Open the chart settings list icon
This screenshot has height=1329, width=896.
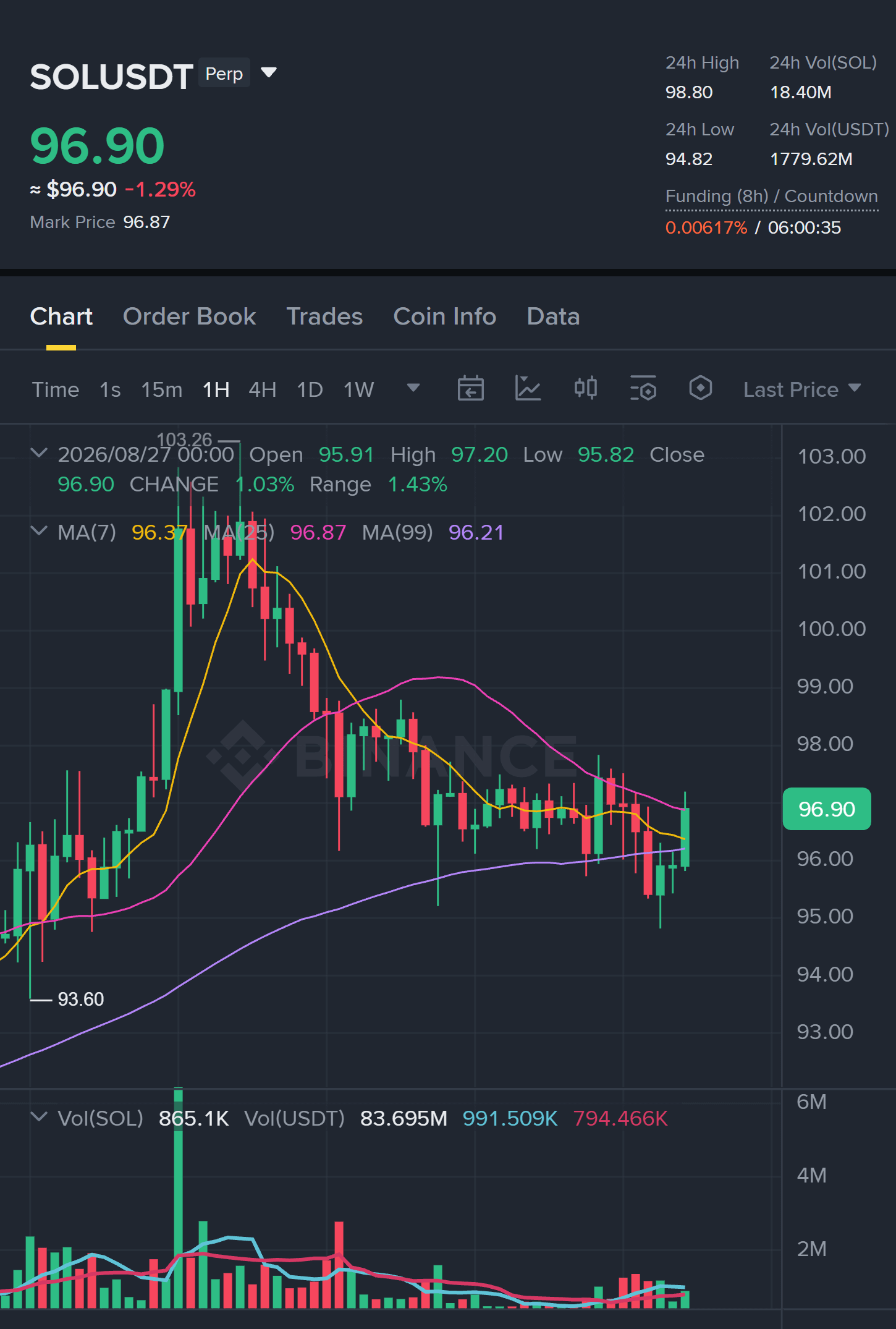[643, 388]
